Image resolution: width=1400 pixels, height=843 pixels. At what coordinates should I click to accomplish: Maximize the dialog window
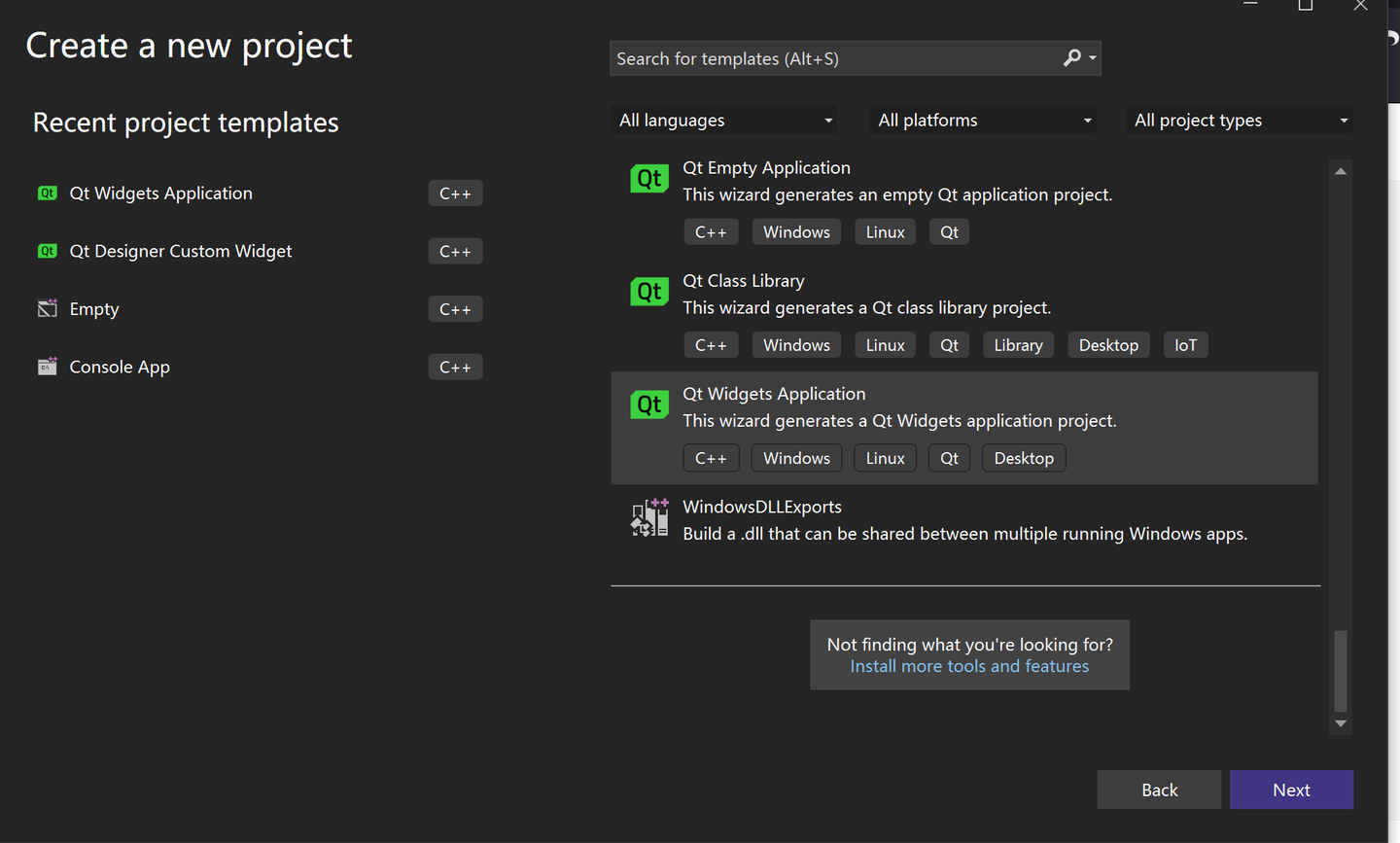pyautogui.click(x=1306, y=6)
